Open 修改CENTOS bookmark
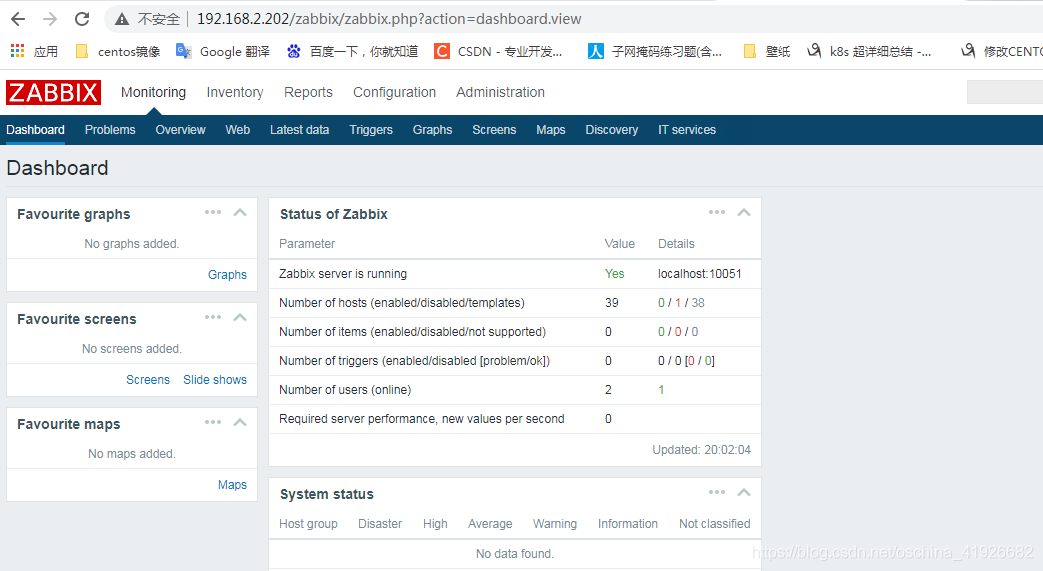The height and width of the screenshot is (571, 1043). (1002, 51)
